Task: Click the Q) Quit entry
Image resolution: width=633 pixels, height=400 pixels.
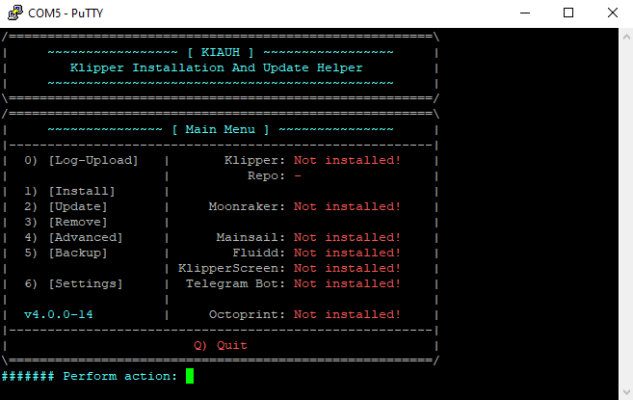Action: pos(220,346)
